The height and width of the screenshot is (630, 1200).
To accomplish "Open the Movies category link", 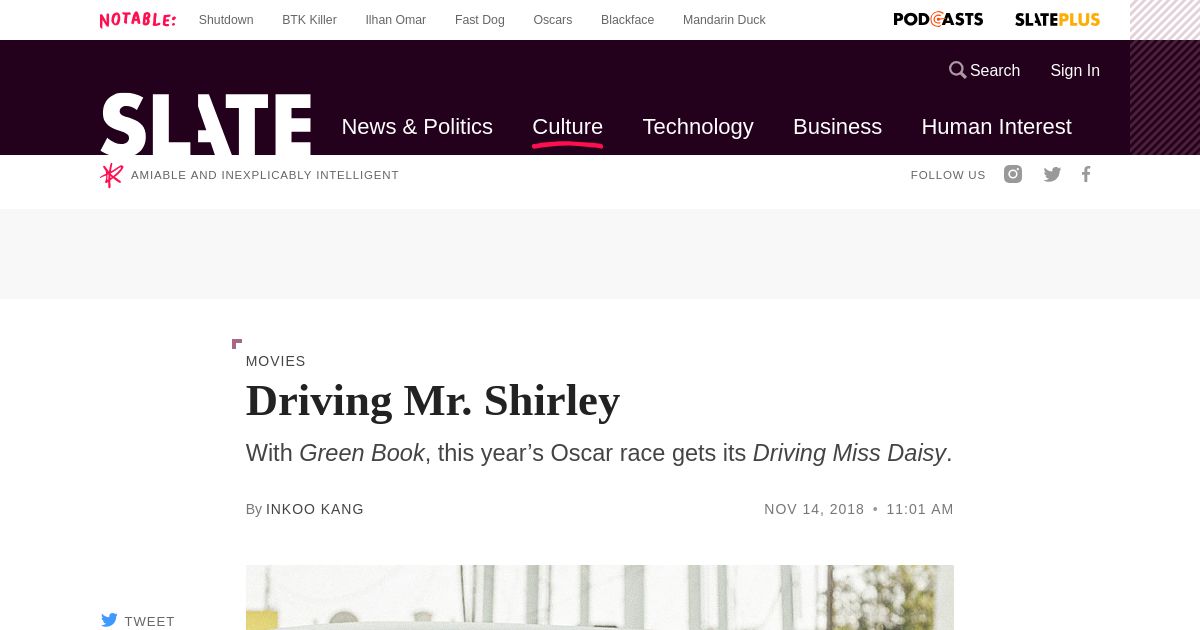I will click(276, 361).
